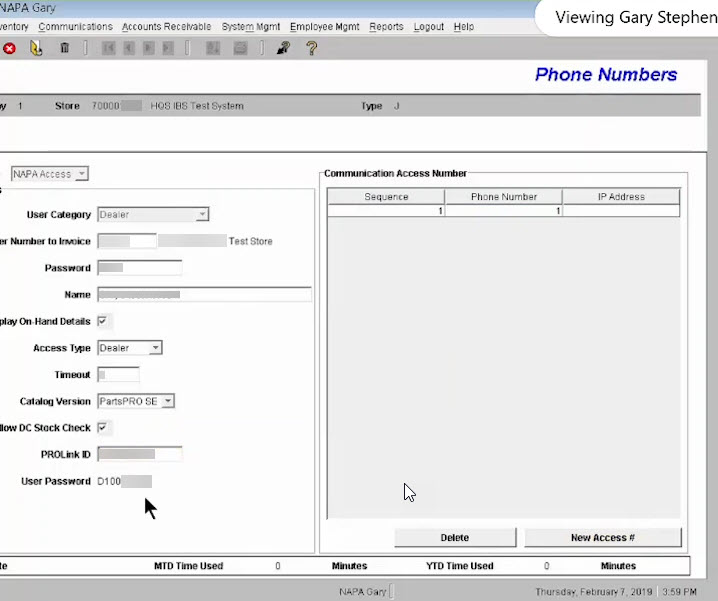Open the Logout menu
This screenshot has width=718, height=601.
coord(429,27)
